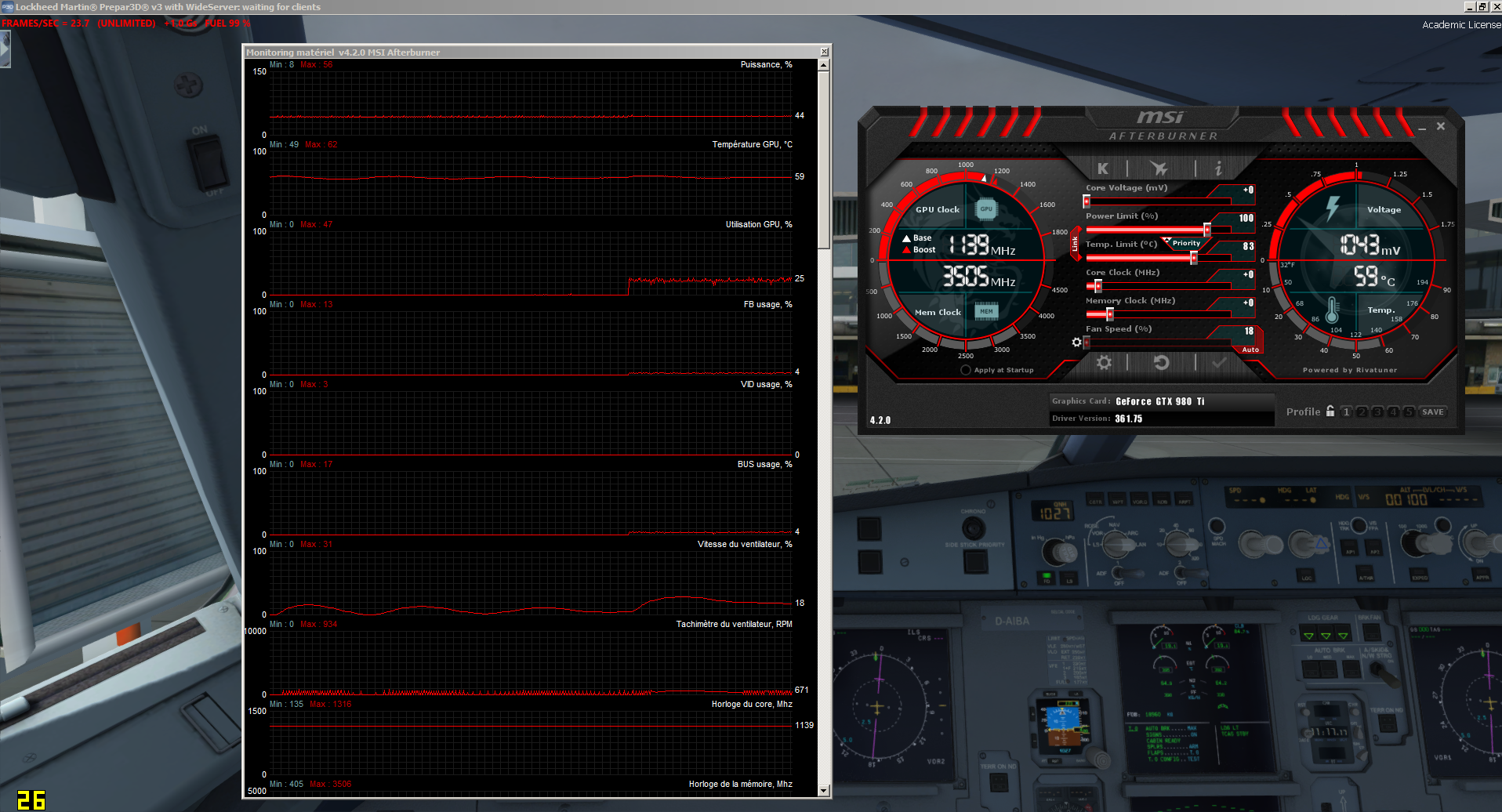The image size is (1502, 812).
Task: Click the Core Clock slider handle
Action: point(1098,286)
